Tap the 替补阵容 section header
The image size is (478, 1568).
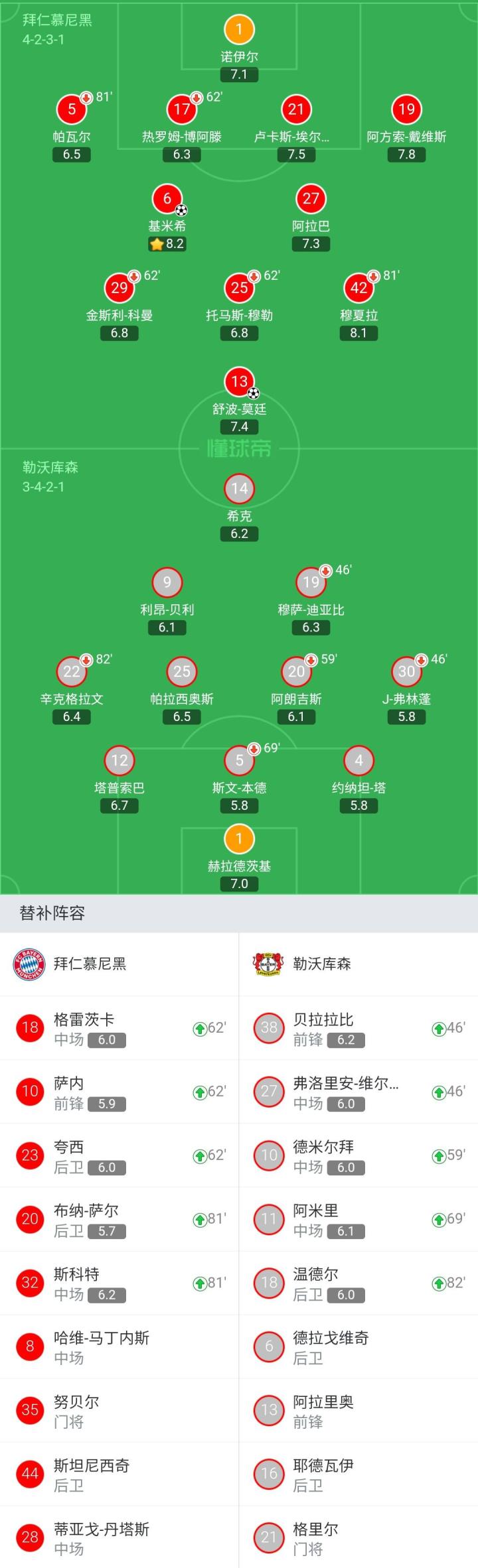click(52, 913)
